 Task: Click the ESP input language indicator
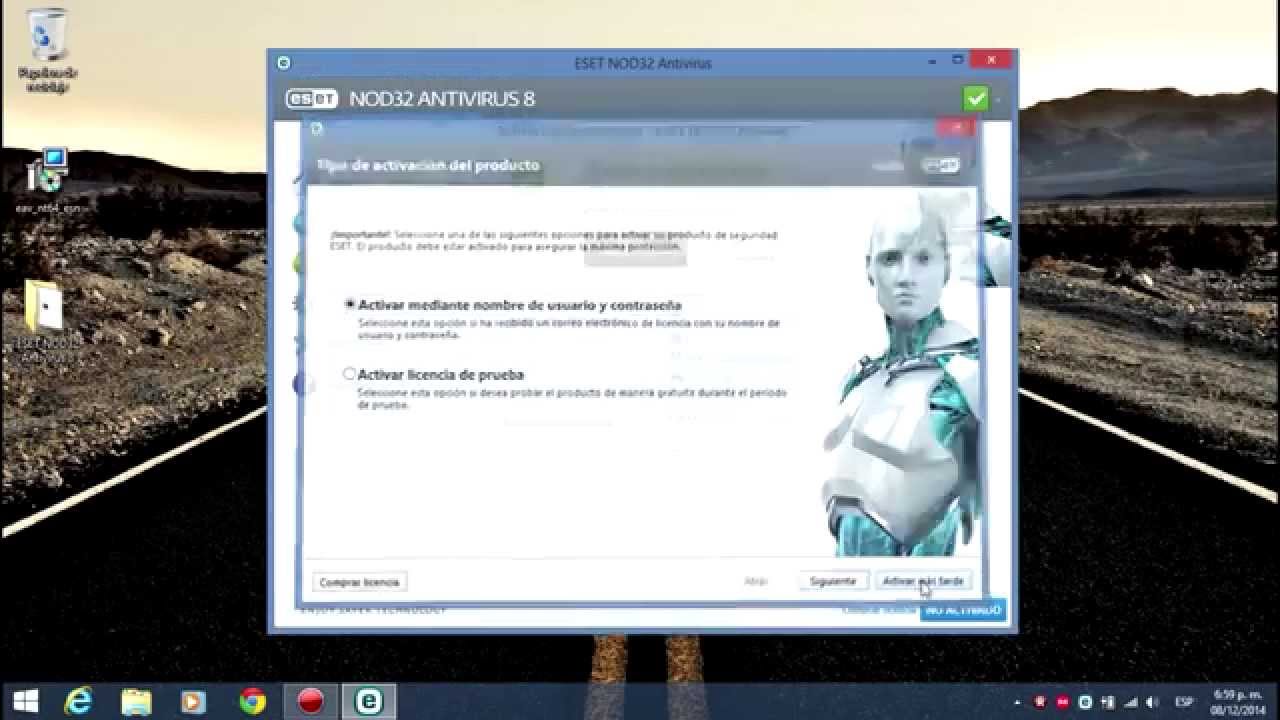coord(1184,702)
